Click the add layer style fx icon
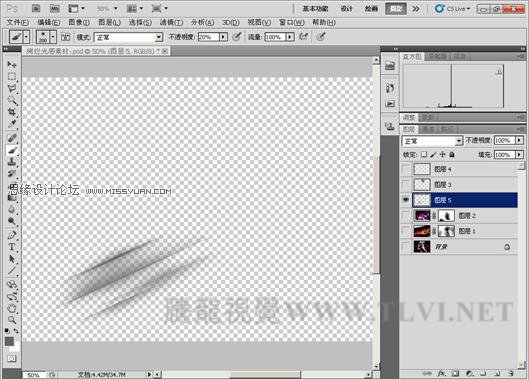The width and height of the screenshot is (529, 380). coord(441,373)
